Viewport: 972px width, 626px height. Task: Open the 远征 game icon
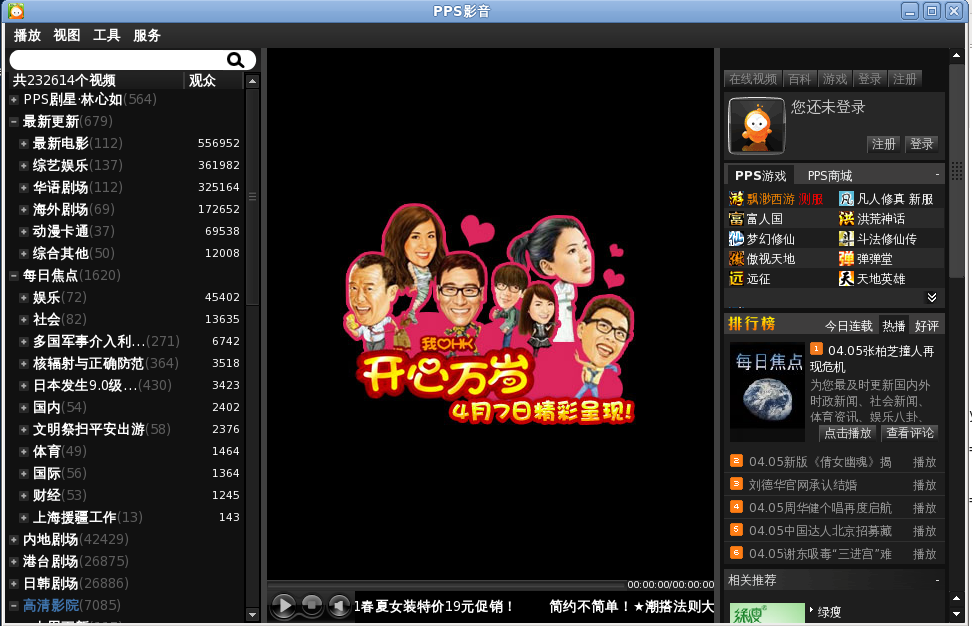(736, 278)
